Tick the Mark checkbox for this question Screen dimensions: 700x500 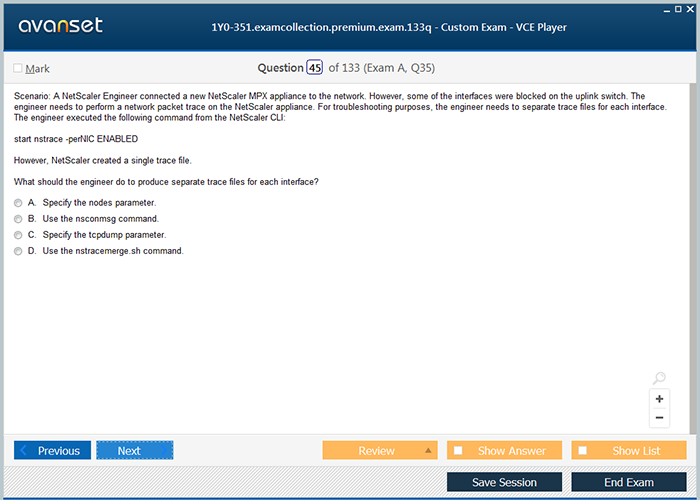pyautogui.click(x=18, y=68)
